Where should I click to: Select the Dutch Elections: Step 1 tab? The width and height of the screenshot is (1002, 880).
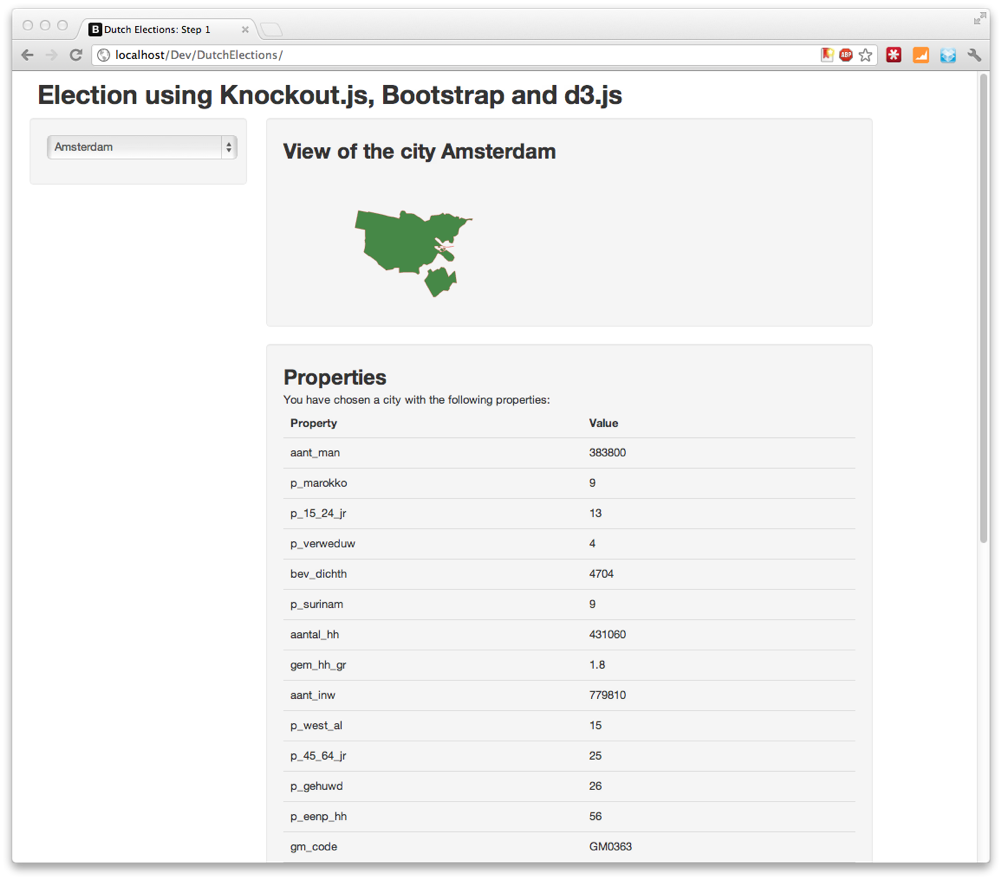click(x=160, y=29)
